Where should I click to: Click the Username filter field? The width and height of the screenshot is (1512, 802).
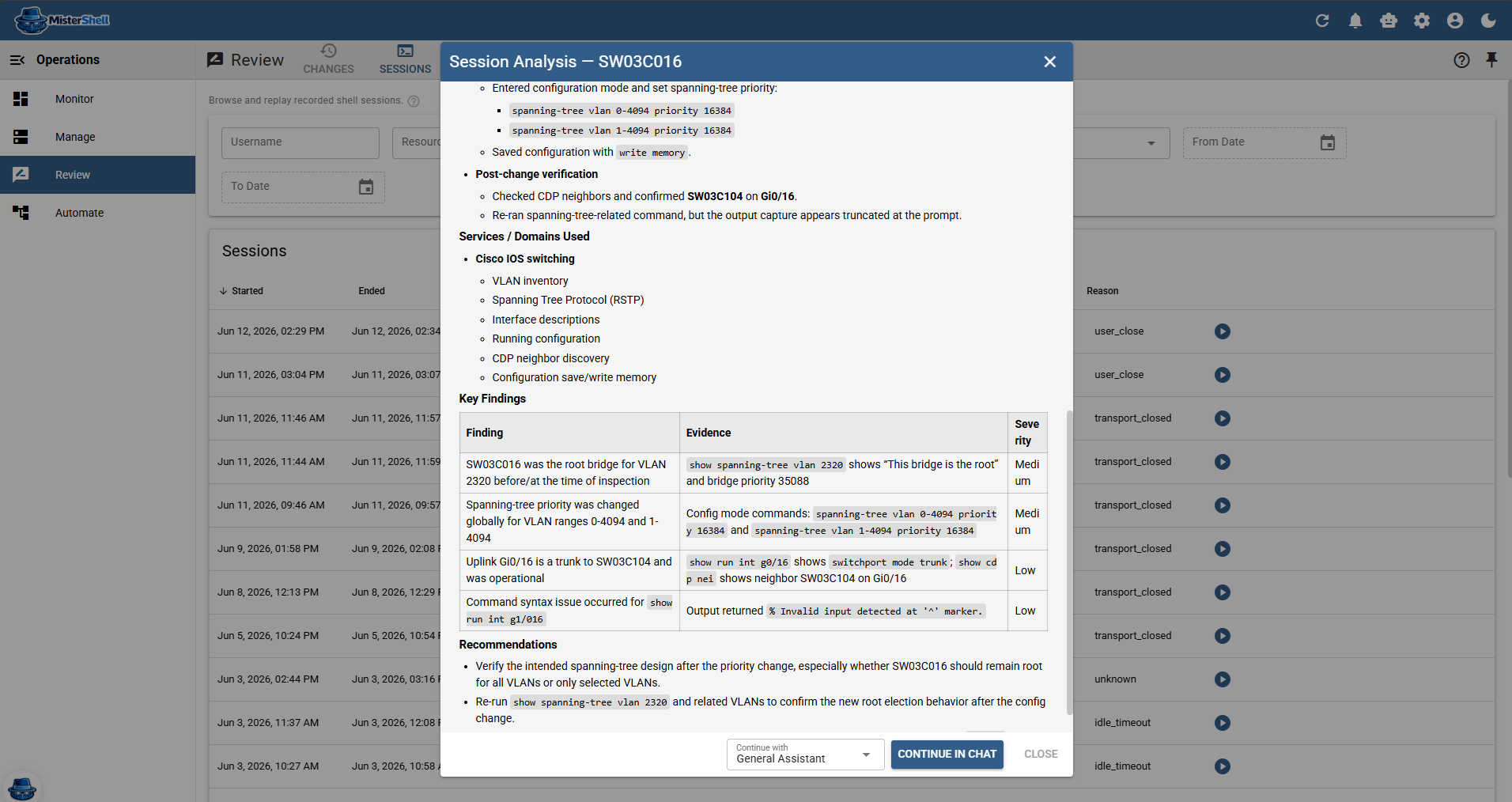coord(301,142)
